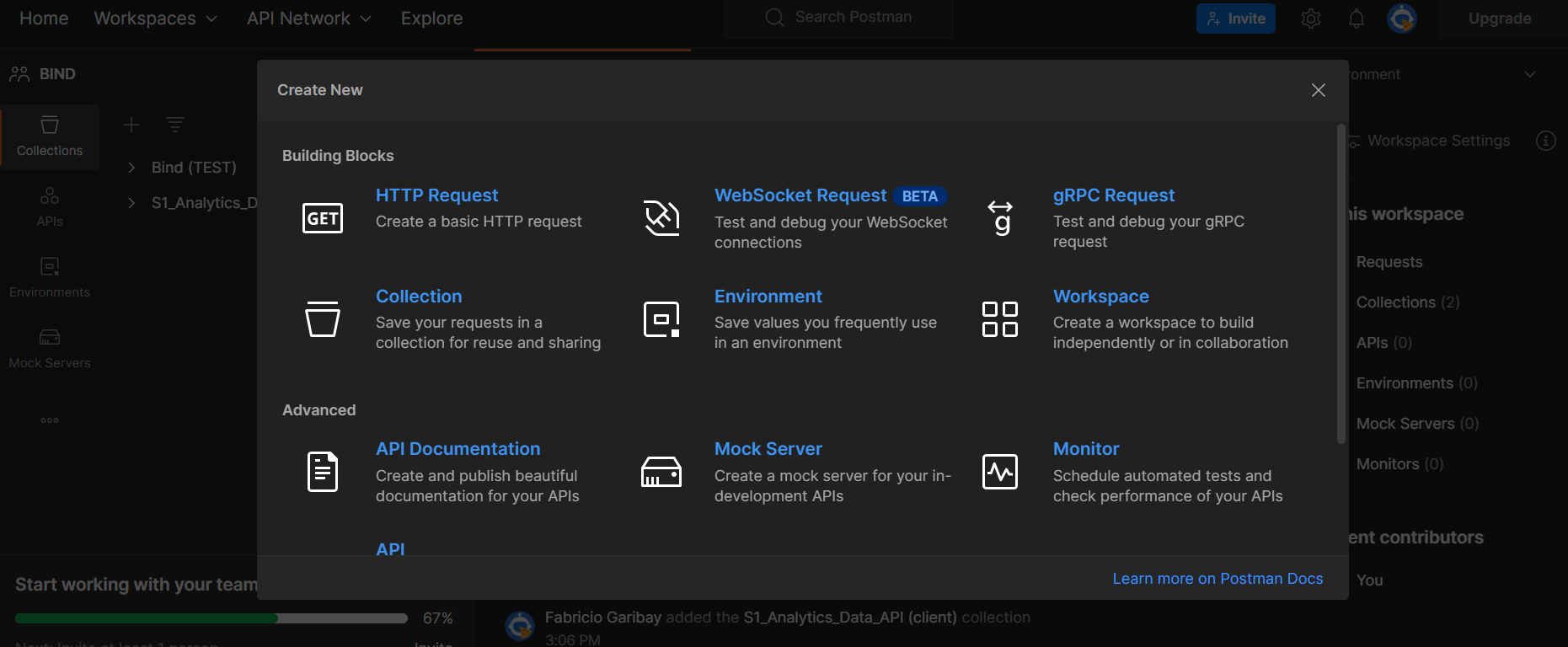1568x647 pixels.
Task: Open the APIs sidebar tab
Action: (x=50, y=207)
